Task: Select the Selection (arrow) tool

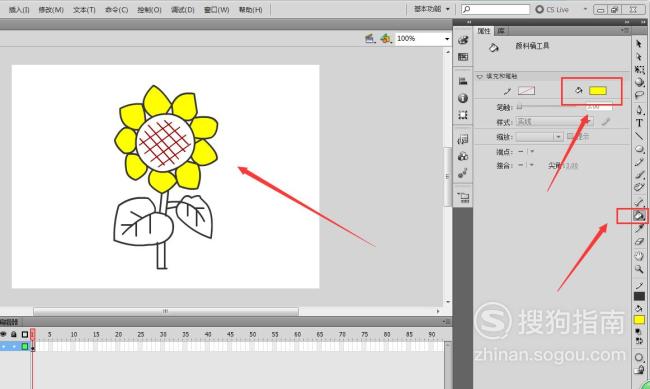Action: click(x=639, y=44)
